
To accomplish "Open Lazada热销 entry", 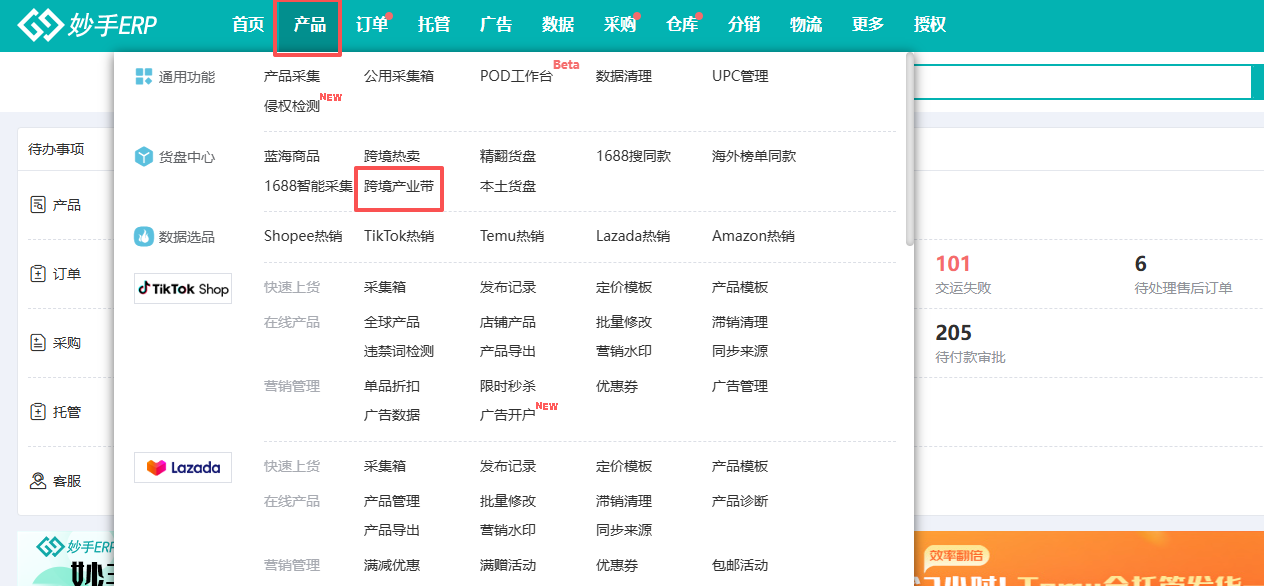I will [x=633, y=236].
